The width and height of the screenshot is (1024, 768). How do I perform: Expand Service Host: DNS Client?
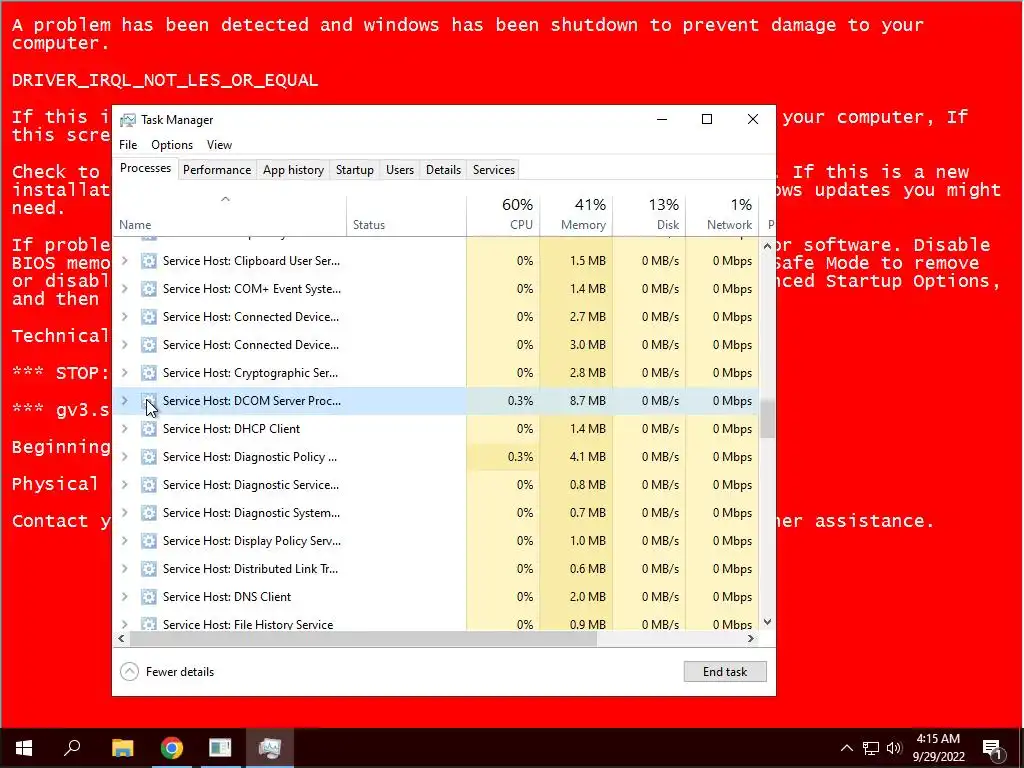pyautogui.click(x=125, y=597)
